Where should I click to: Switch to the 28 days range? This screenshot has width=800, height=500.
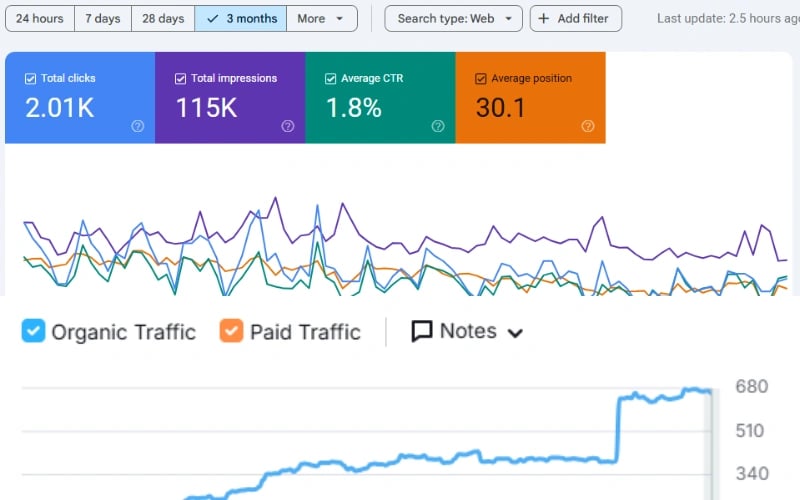click(163, 18)
